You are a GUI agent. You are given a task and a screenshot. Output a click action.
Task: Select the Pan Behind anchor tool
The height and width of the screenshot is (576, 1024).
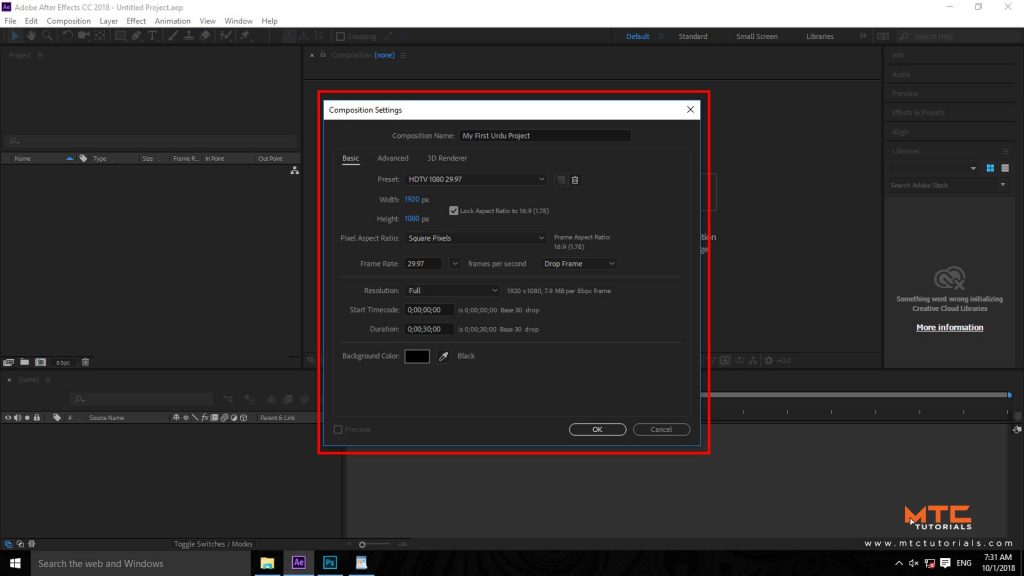point(100,36)
